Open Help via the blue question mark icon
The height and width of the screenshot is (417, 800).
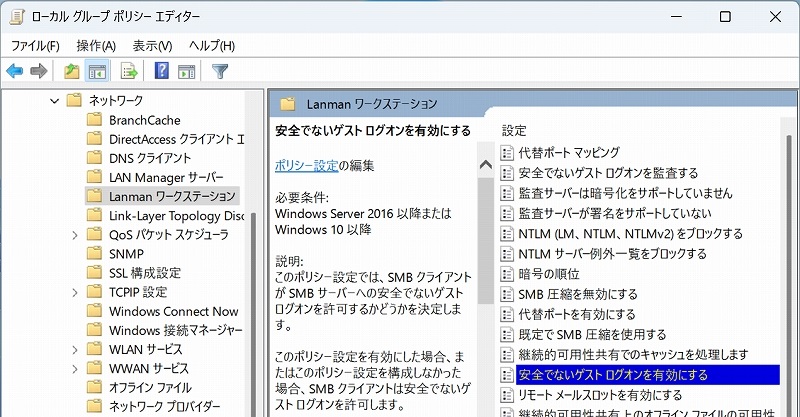161,71
